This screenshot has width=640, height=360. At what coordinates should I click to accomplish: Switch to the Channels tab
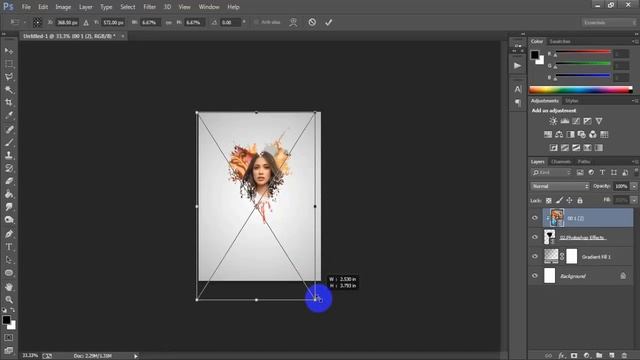click(561, 162)
